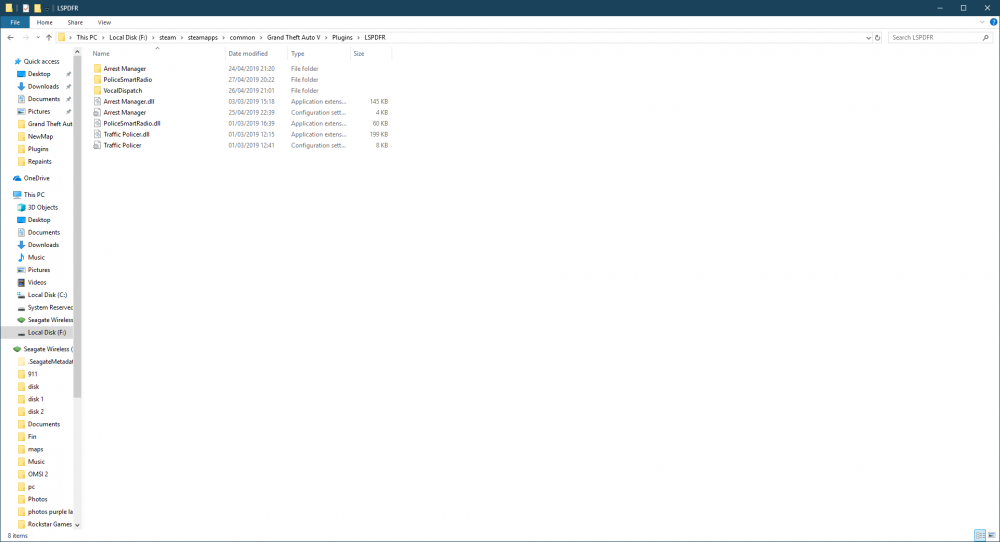The width and height of the screenshot is (1000, 542).
Task: Open System Reserved drive in sidebar
Action: point(50,308)
